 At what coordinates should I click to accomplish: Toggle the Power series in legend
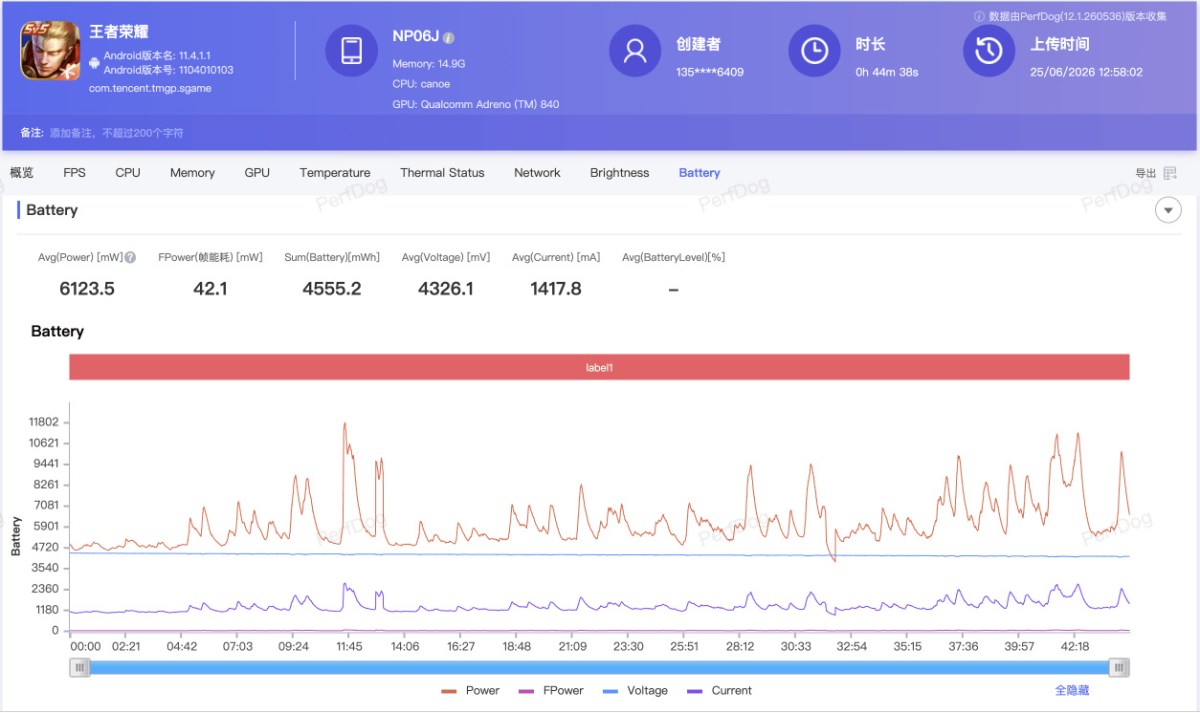[470, 690]
